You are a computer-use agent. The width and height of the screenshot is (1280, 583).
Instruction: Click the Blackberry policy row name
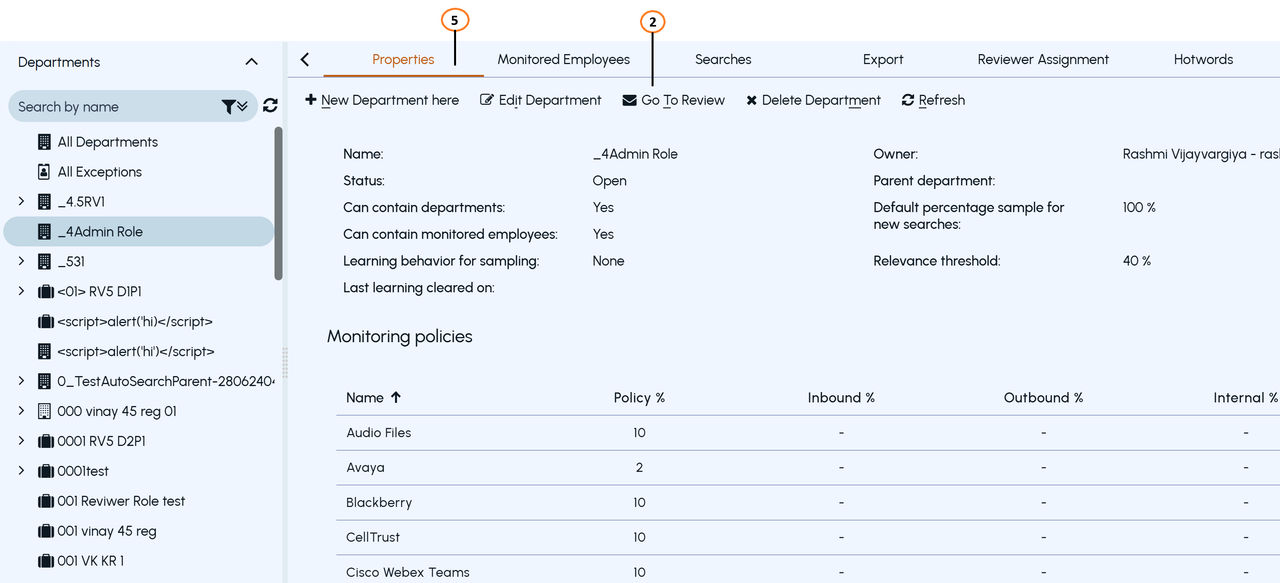pyautogui.click(x=379, y=503)
